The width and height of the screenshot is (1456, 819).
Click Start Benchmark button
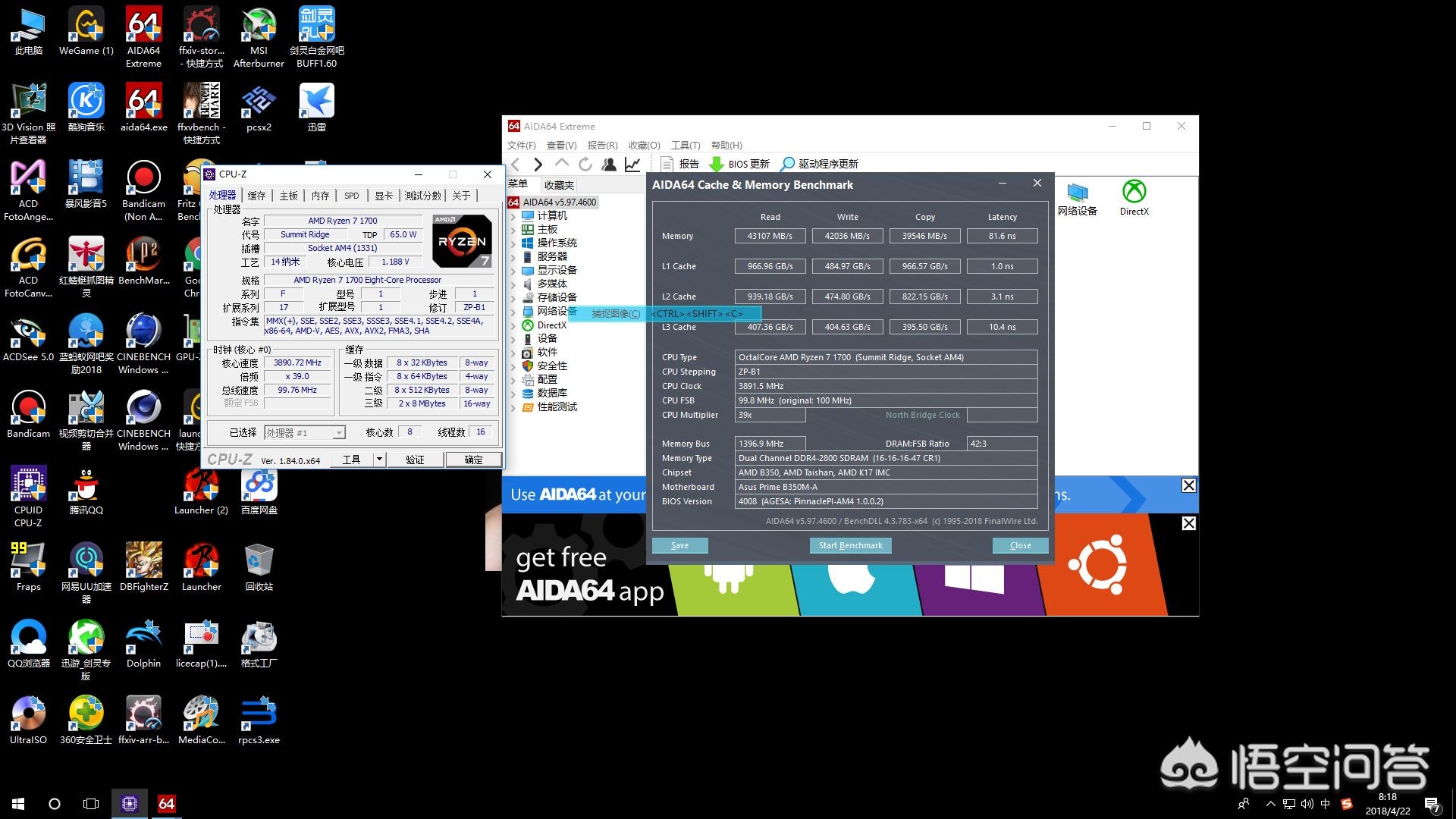point(850,545)
